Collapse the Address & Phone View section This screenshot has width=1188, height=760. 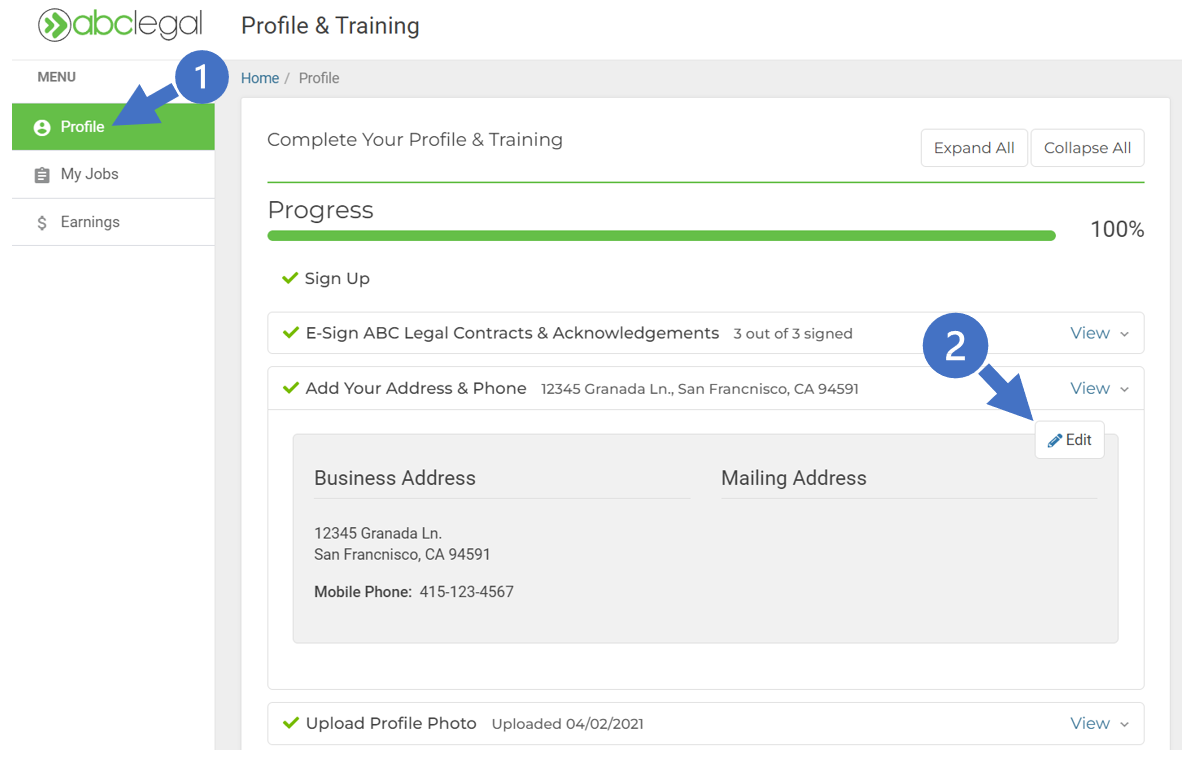pyautogui.click(x=1098, y=388)
